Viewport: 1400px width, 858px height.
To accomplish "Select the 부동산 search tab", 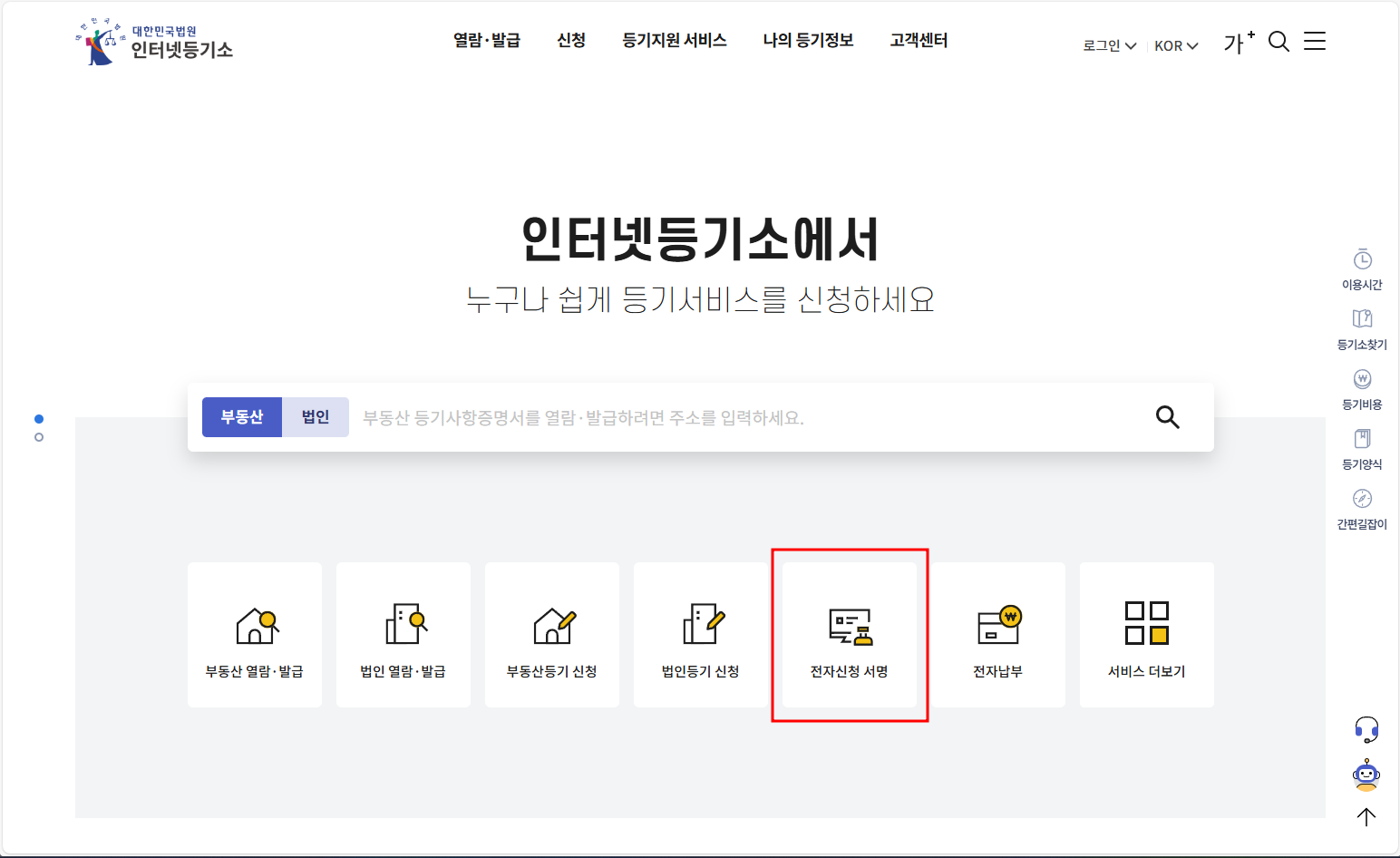I will click(x=242, y=417).
